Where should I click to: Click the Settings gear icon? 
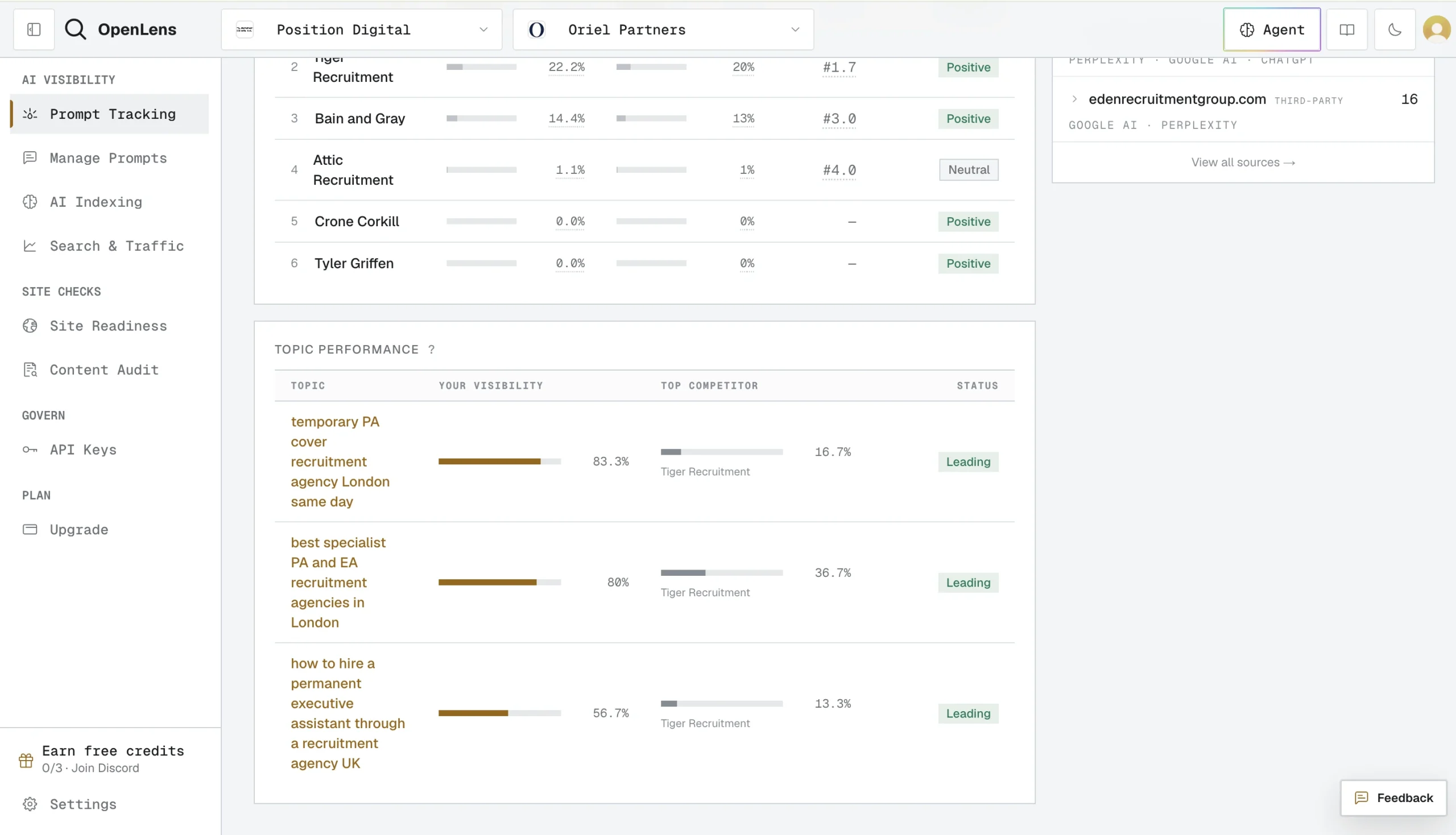(x=30, y=804)
